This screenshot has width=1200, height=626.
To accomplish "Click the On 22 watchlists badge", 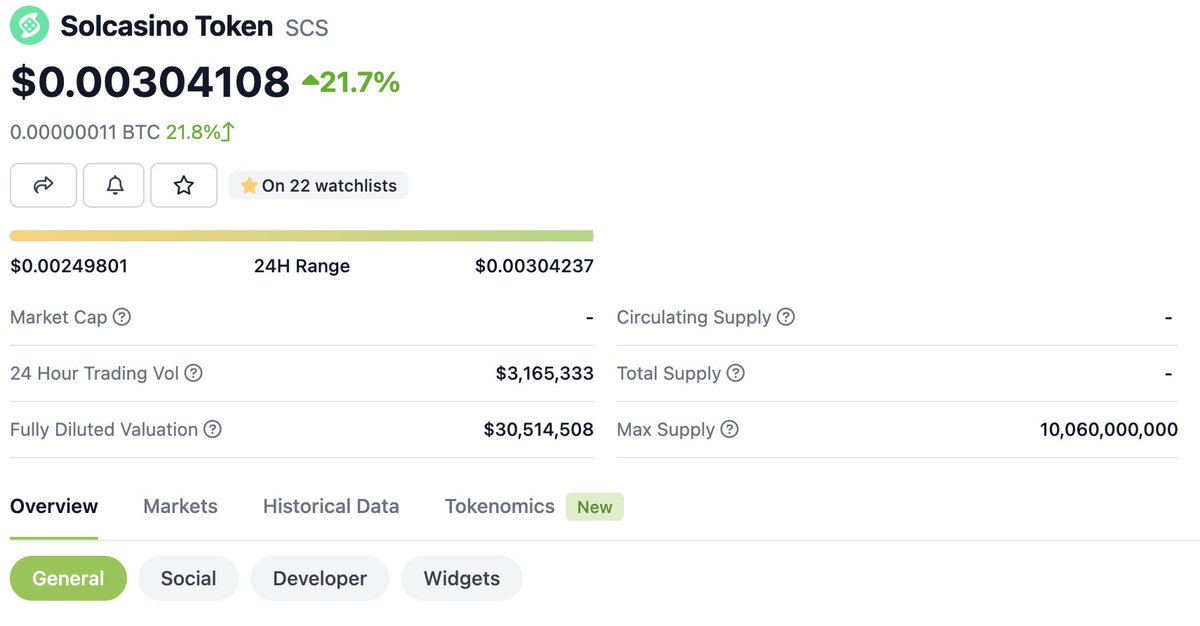I will pyautogui.click(x=319, y=185).
